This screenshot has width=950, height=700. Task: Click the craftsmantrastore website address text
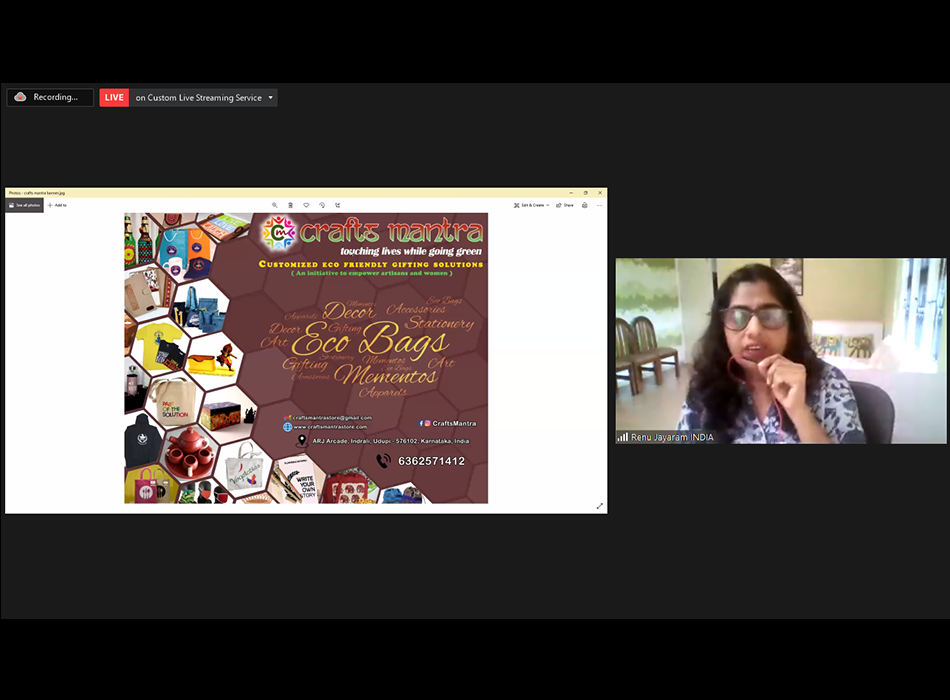pos(330,427)
